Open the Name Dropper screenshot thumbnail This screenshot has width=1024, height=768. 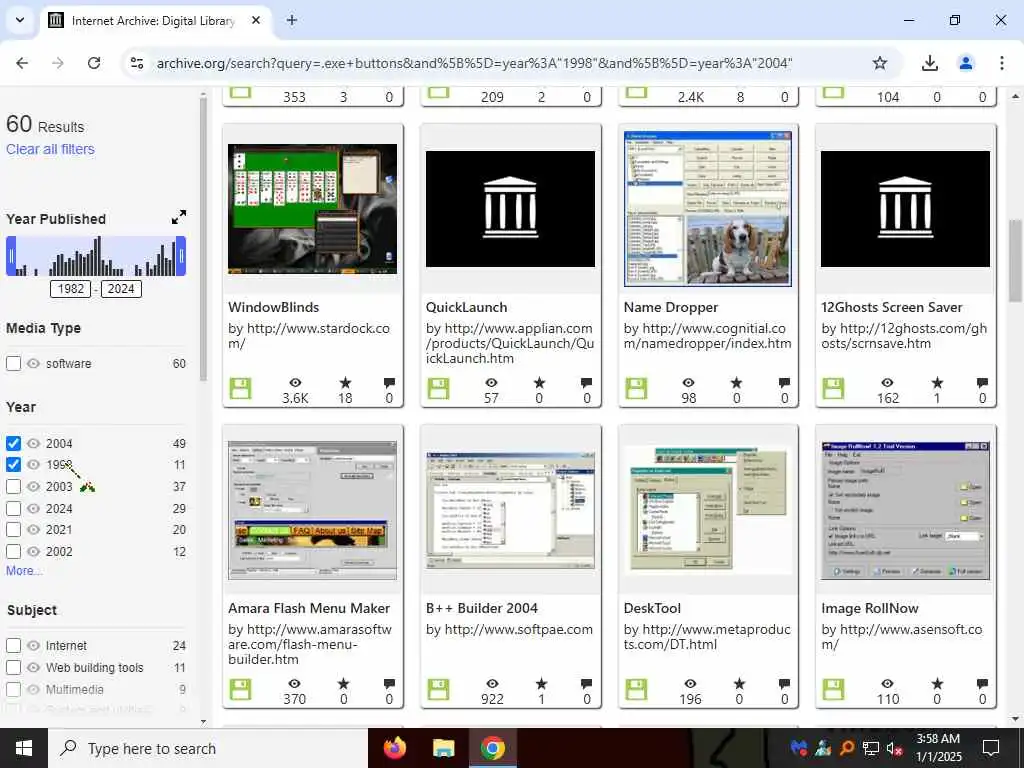pyautogui.click(x=707, y=209)
